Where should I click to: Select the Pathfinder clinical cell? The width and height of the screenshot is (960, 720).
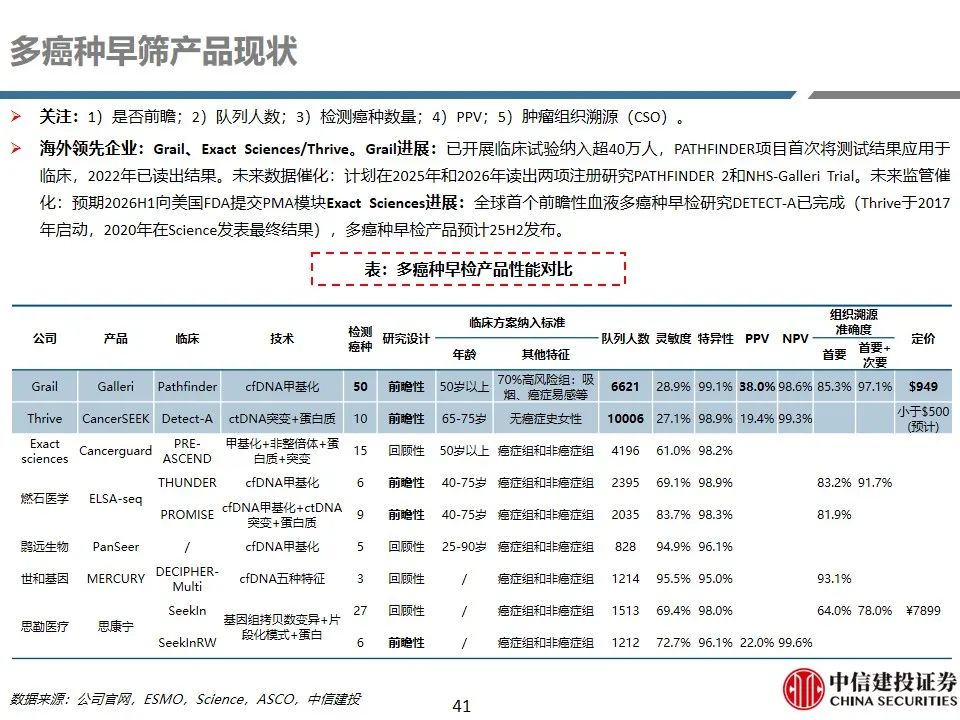click(x=187, y=386)
